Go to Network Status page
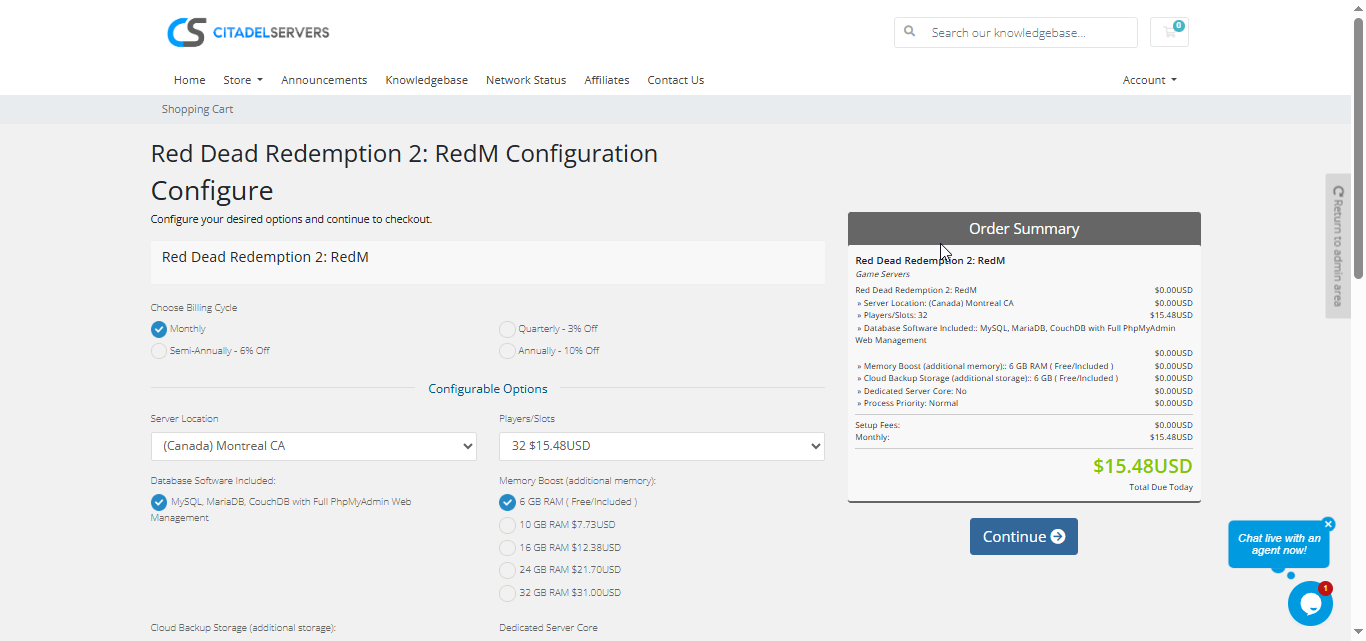Image resolution: width=1366 pixels, height=641 pixels. tap(525, 80)
